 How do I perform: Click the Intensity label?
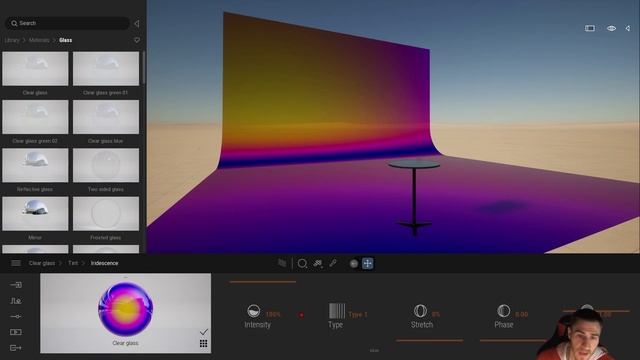tap(258, 325)
